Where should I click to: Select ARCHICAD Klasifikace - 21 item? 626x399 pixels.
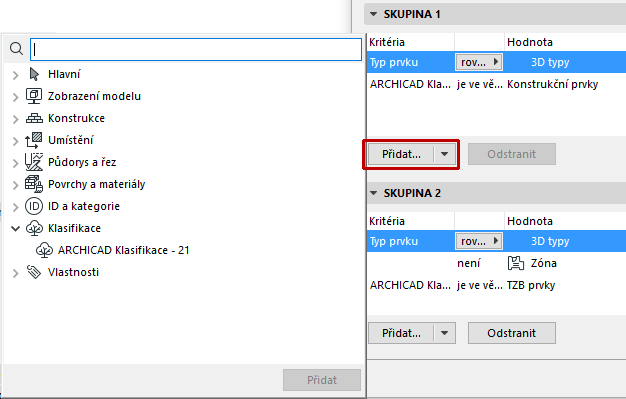coord(124,250)
